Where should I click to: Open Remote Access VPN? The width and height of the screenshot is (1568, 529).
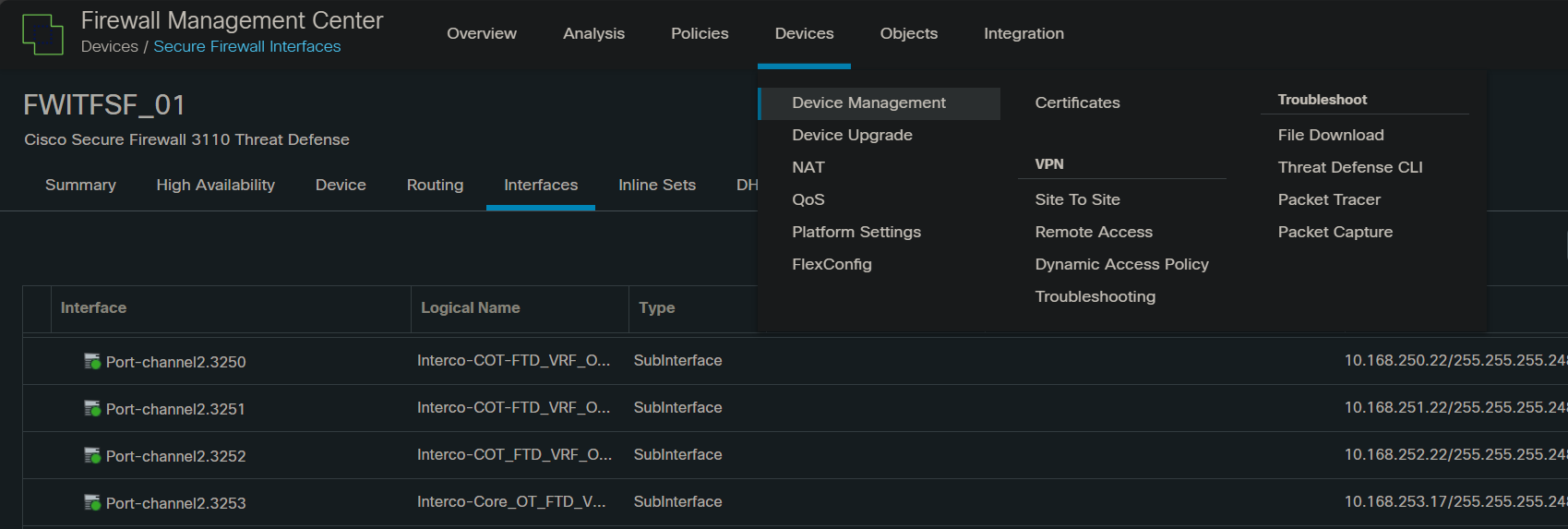pyautogui.click(x=1094, y=232)
